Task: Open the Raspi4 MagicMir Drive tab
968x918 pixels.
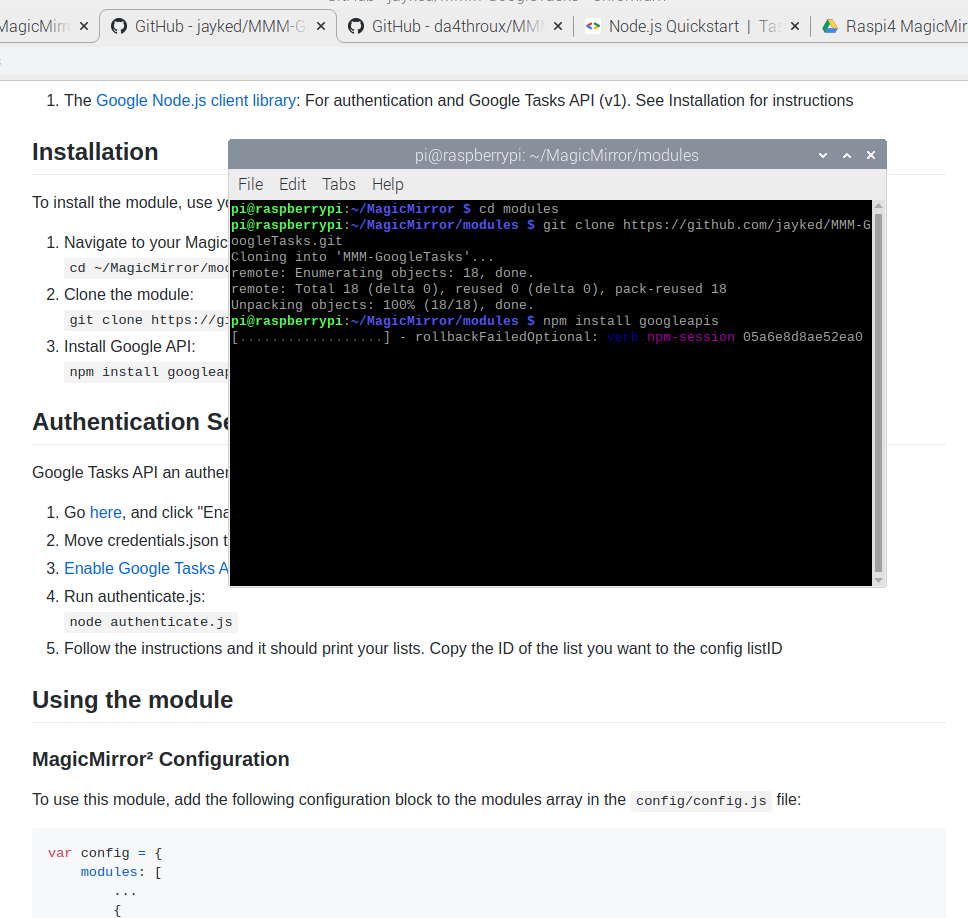Action: tap(892, 27)
